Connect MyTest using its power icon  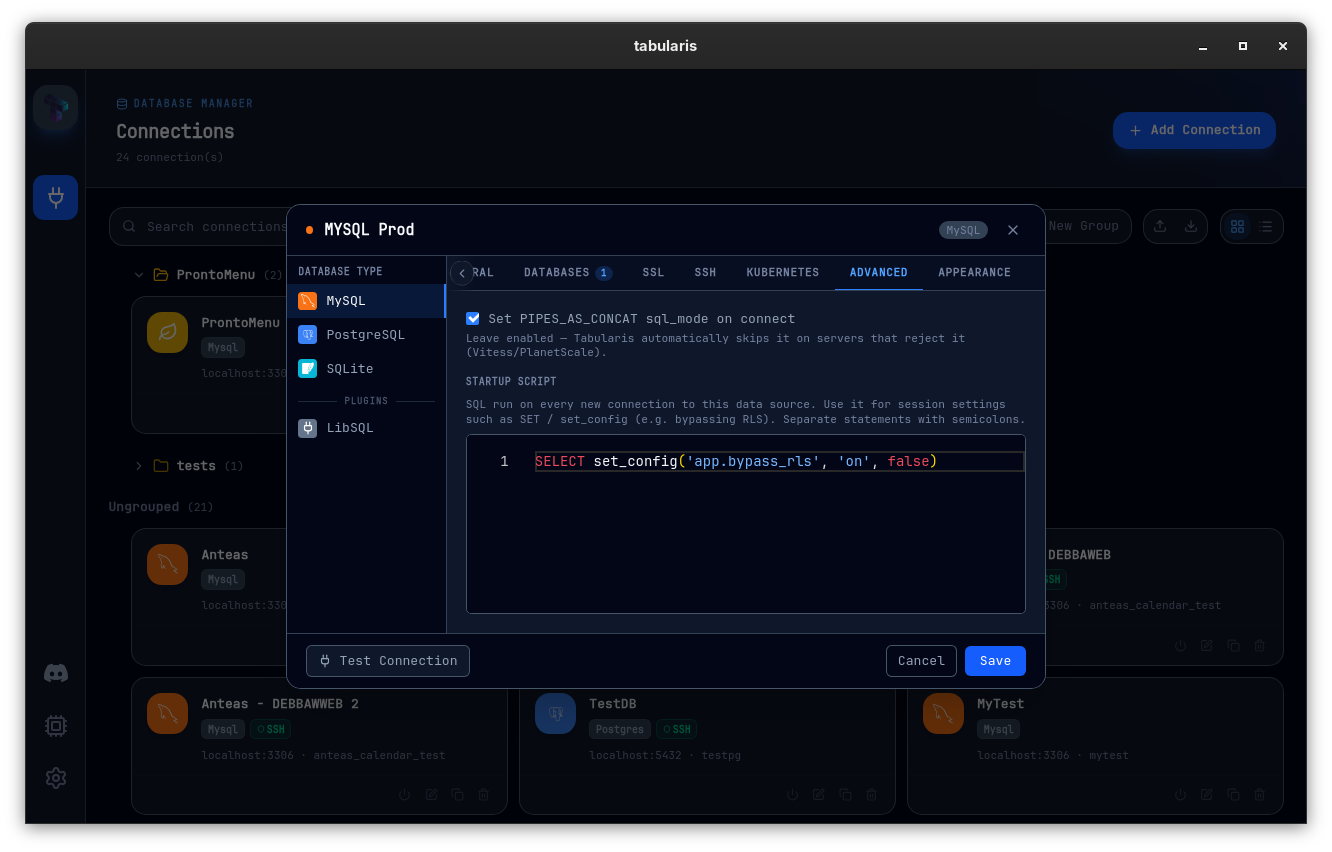(x=1180, y=795)
